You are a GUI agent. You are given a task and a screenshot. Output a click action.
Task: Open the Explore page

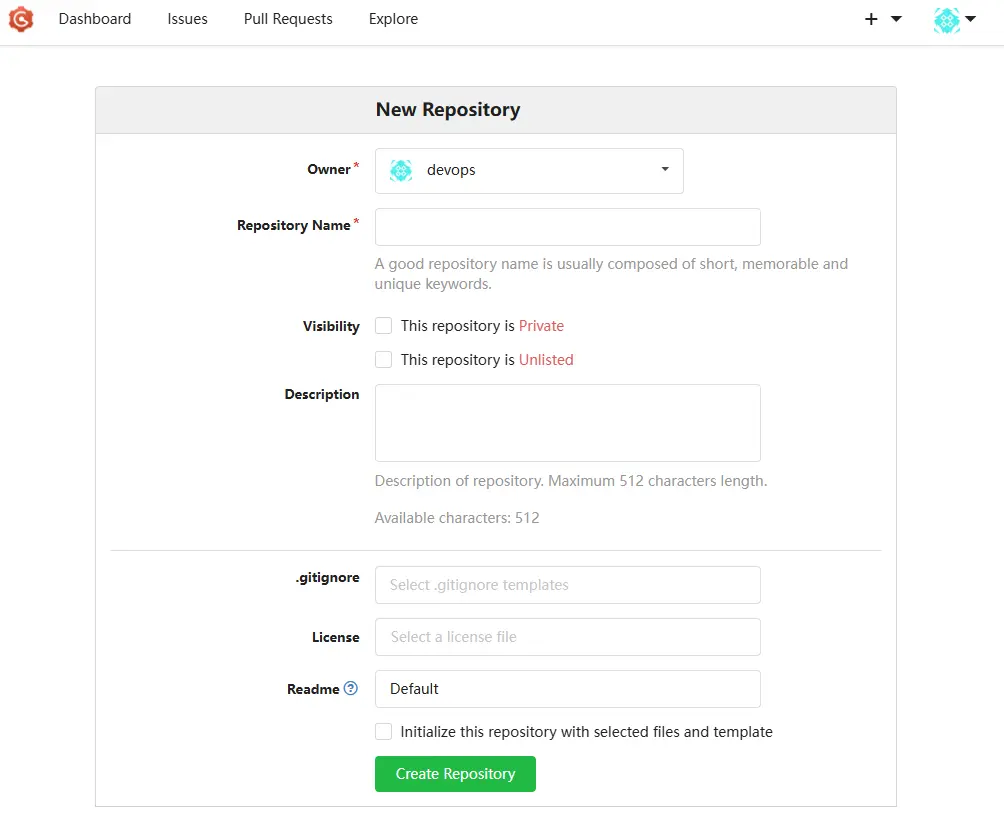(393, 19)
